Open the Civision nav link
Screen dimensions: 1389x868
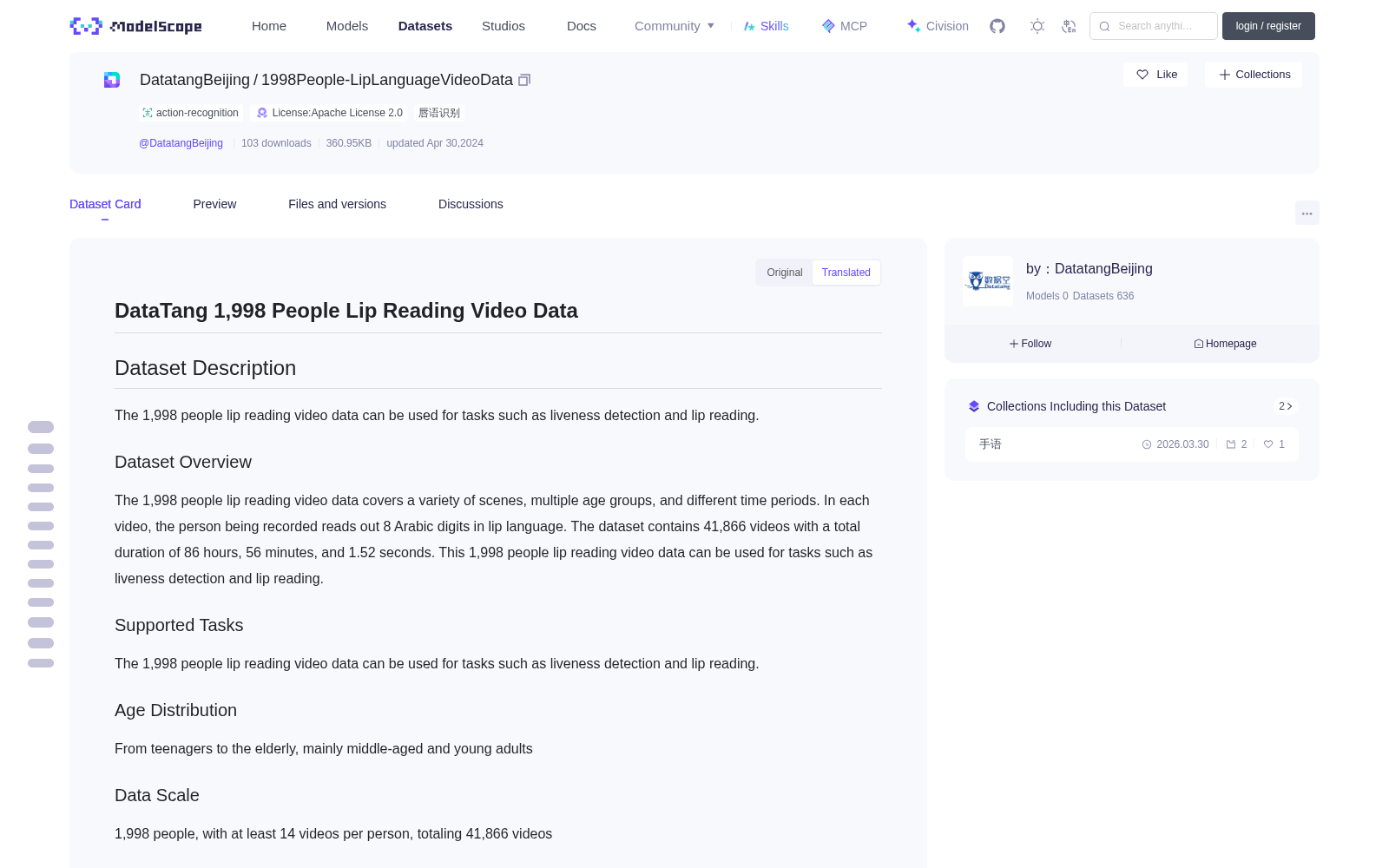pyautogui.click(x=938, y=26)
